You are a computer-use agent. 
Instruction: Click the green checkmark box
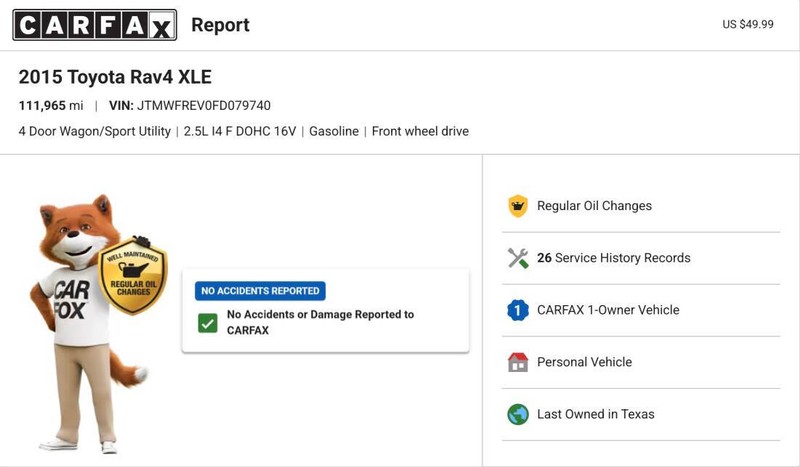(208, 323)
